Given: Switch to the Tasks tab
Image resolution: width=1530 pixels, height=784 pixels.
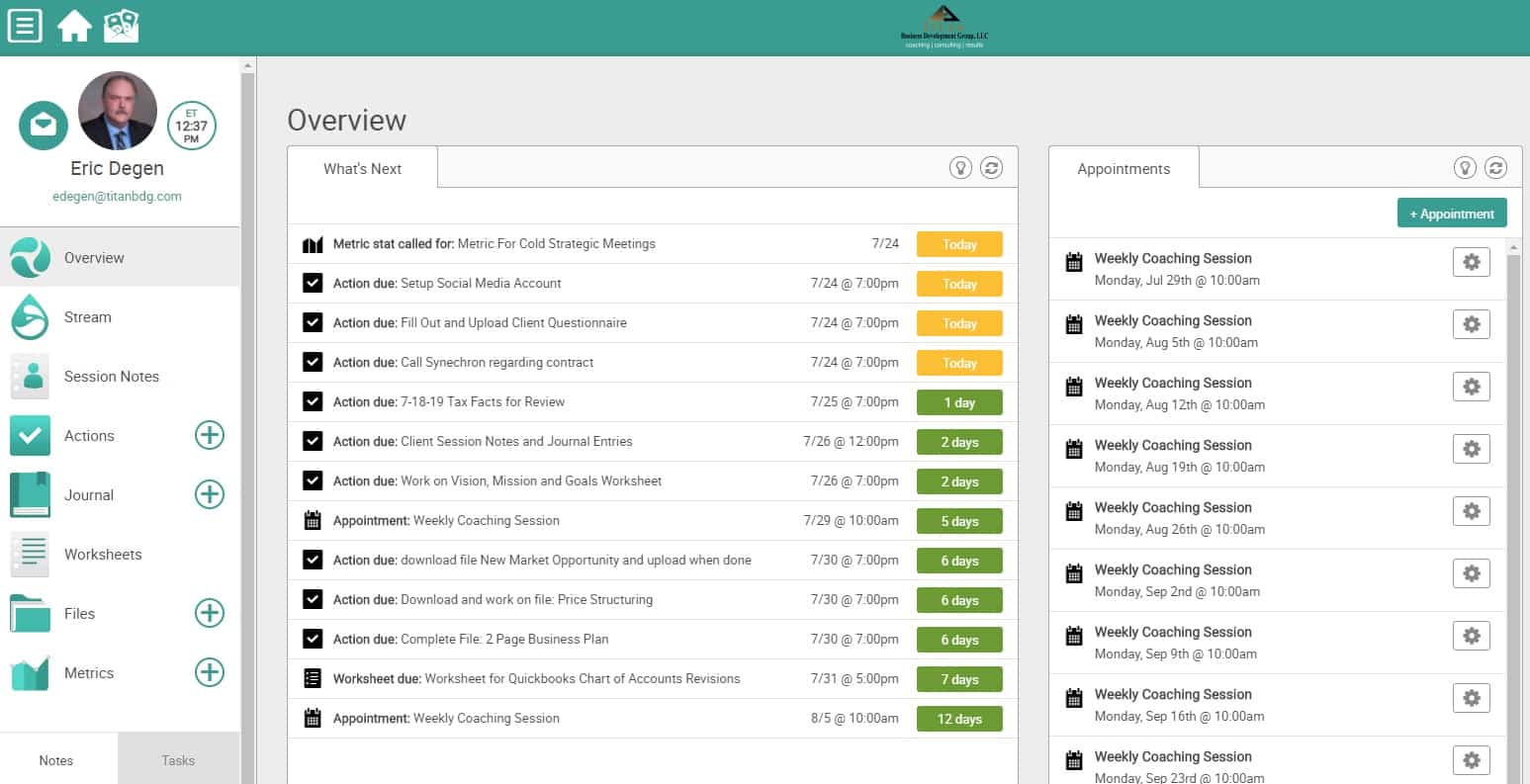Looking at the screenshot, I should click(x=178, y=759).
